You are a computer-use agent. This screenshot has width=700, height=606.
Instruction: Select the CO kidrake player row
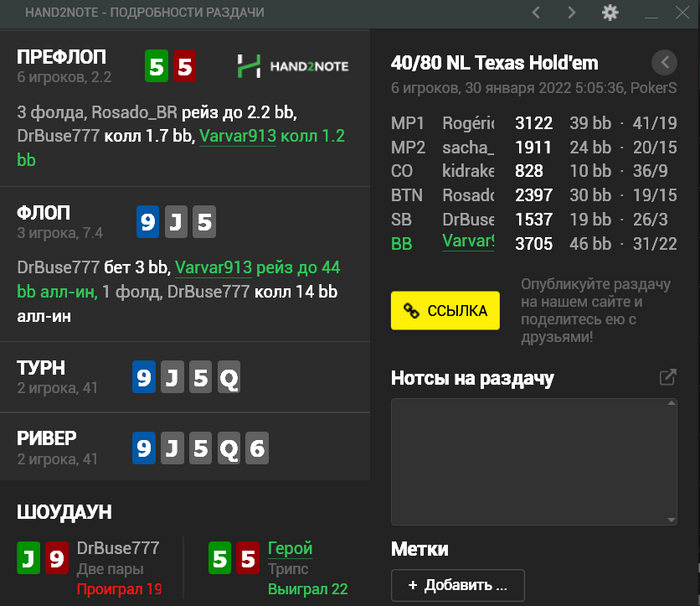pos(534,171)
